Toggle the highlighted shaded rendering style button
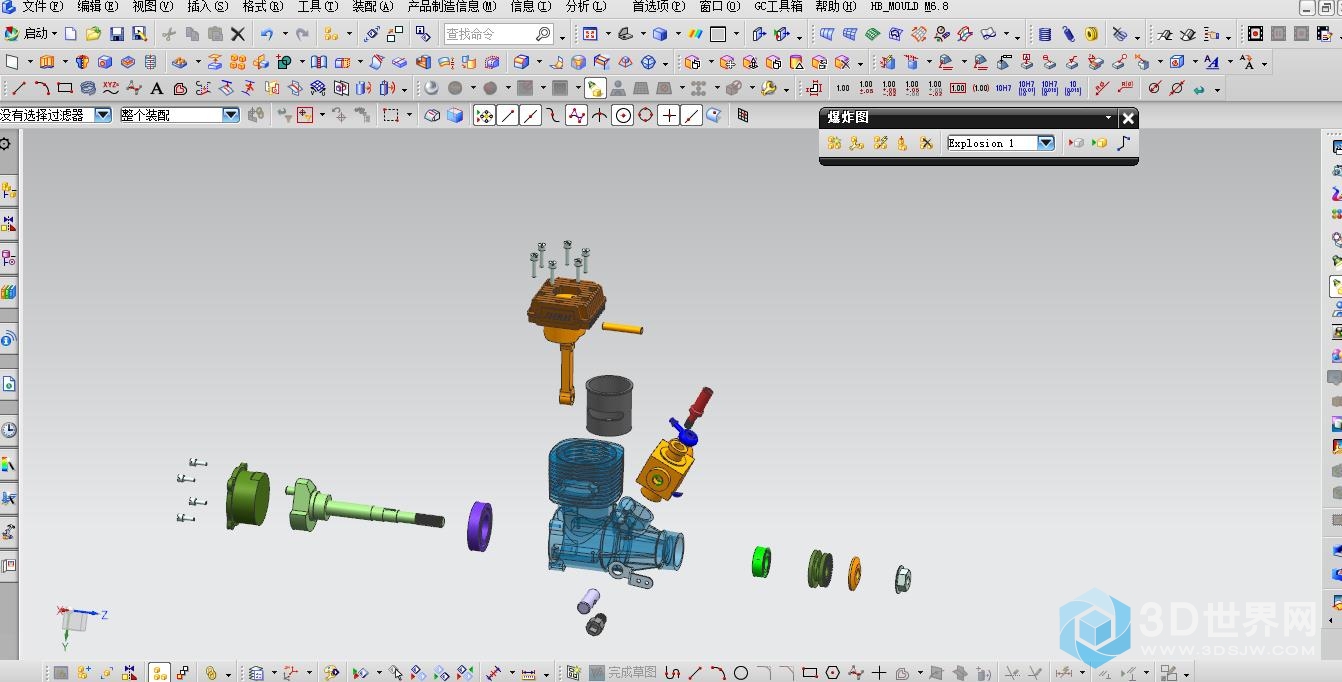Screen dimensions: 1342x682 [x=595, y=89]
